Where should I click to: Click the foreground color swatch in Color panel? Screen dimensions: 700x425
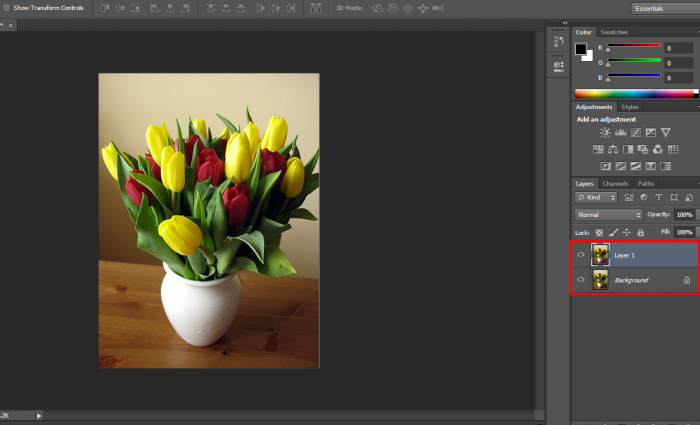pyautogui.click(x=581, y=48)
